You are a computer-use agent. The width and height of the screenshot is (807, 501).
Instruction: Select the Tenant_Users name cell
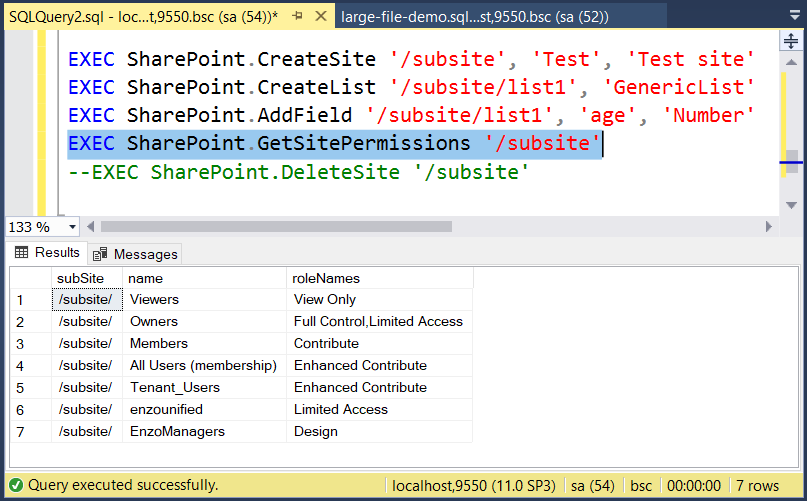click(x=204, y=388)
